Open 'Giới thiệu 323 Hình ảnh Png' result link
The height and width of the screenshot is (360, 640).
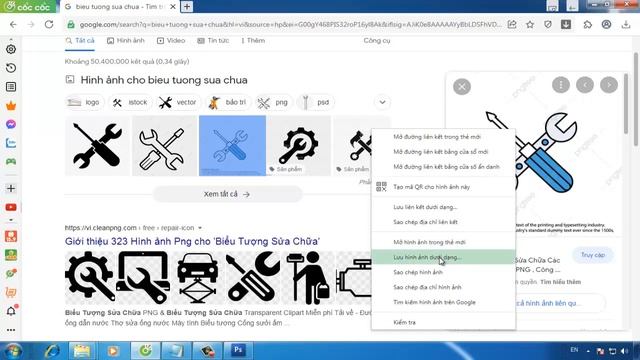[192, 241]
